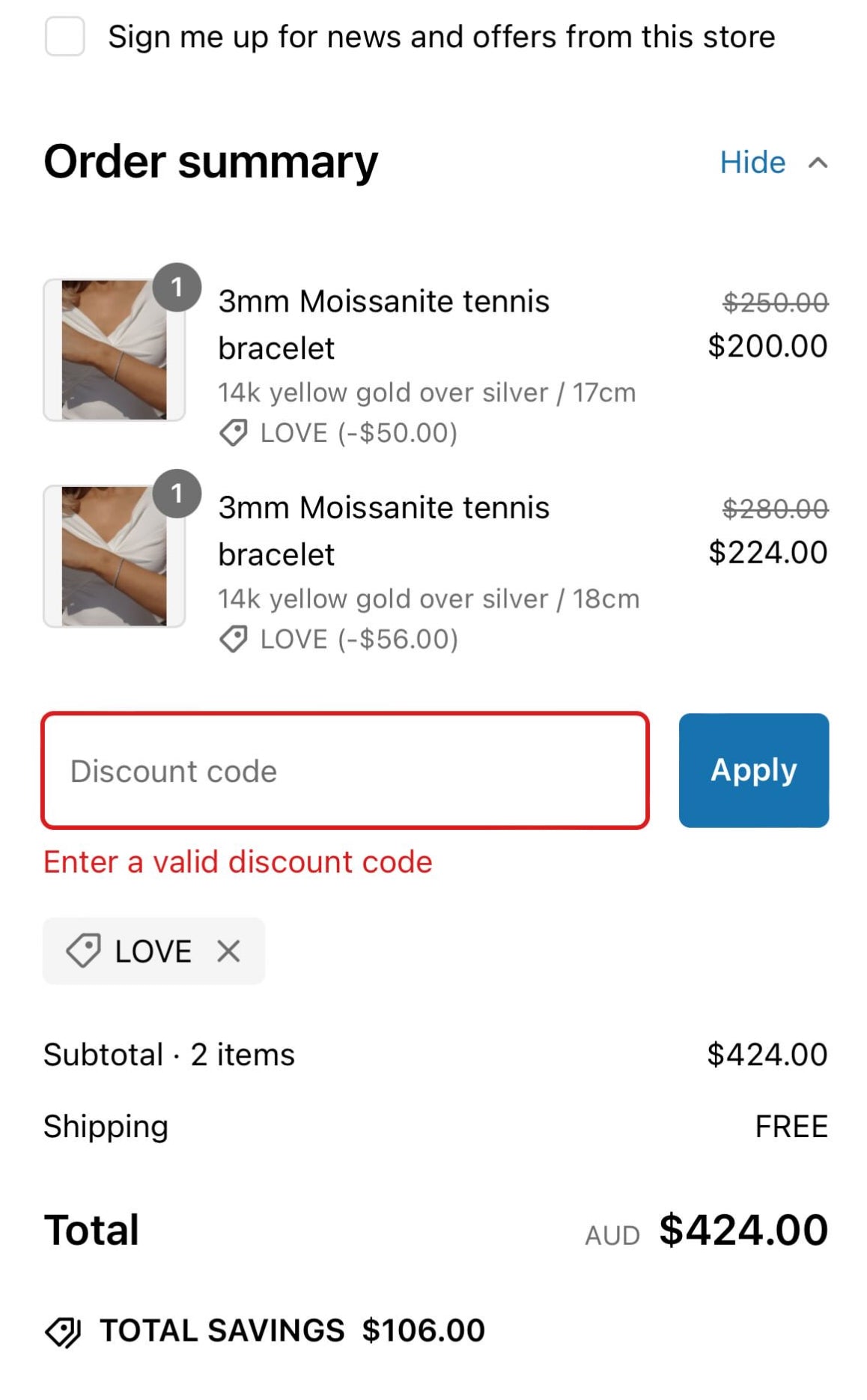Click the Total Savings tag icon

tap(63, 1331)
